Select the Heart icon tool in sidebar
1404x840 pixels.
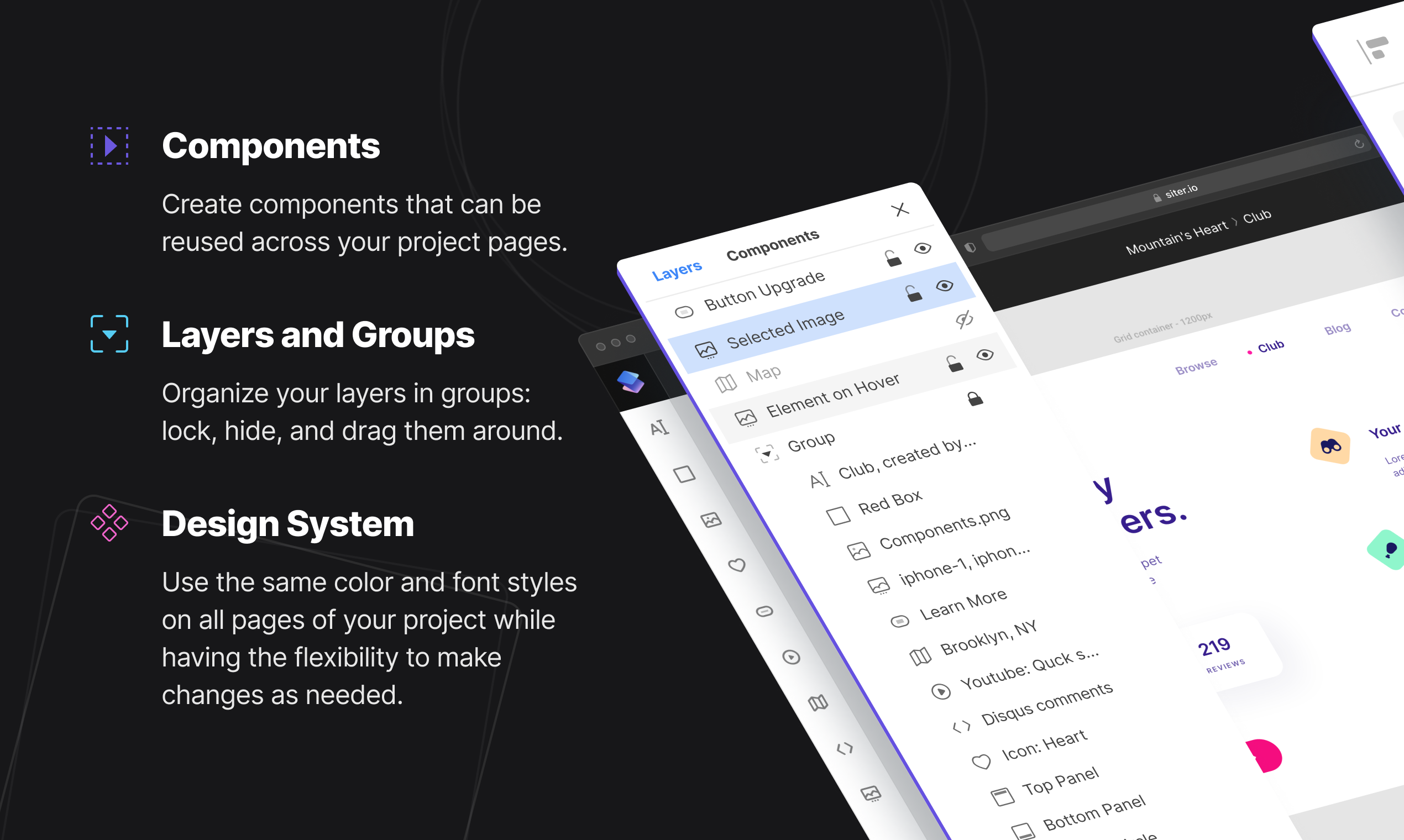coord(737,565)
